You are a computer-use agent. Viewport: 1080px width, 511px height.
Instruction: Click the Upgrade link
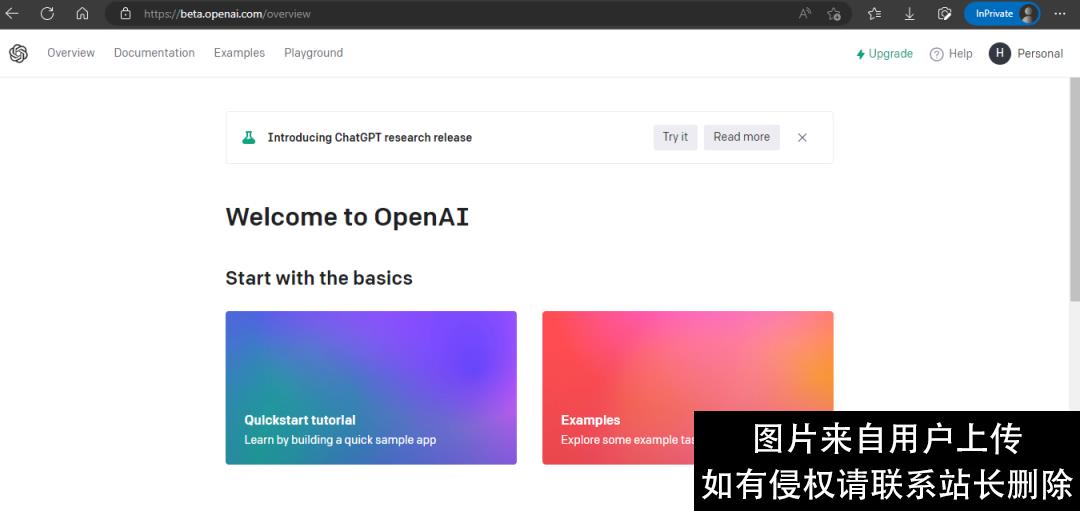pyautogui.click(x=885, y=54)
